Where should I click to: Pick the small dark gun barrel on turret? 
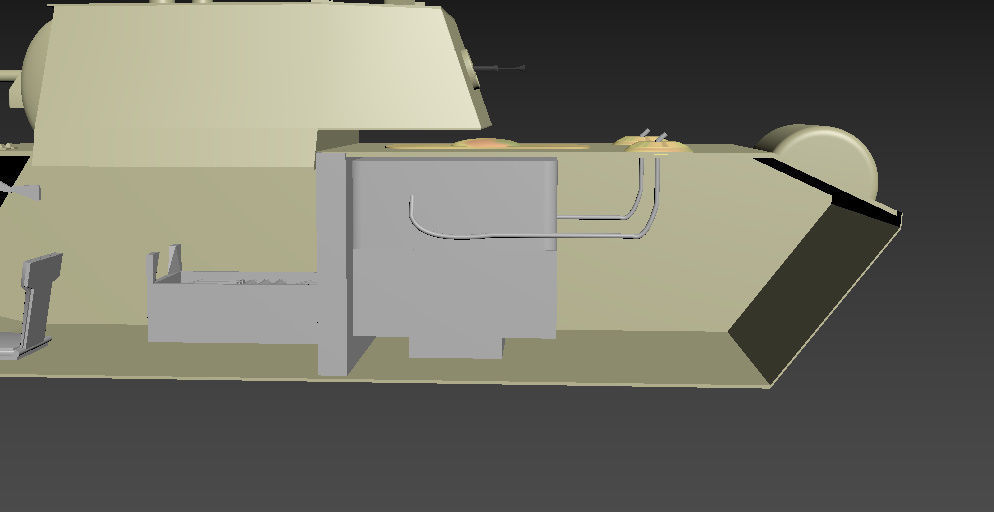(500, 67)
